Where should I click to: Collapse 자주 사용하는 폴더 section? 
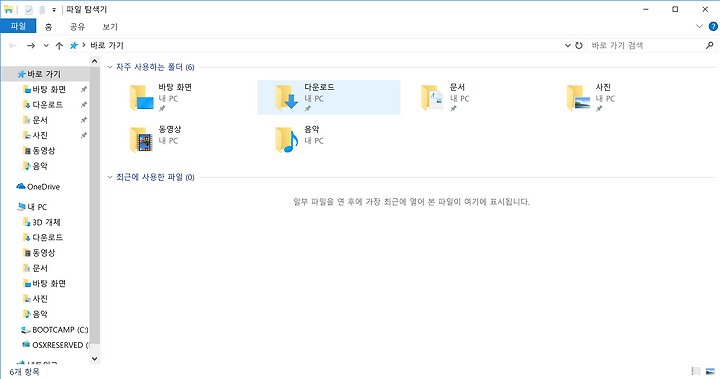pyautogui.click(x=110, y=67)
